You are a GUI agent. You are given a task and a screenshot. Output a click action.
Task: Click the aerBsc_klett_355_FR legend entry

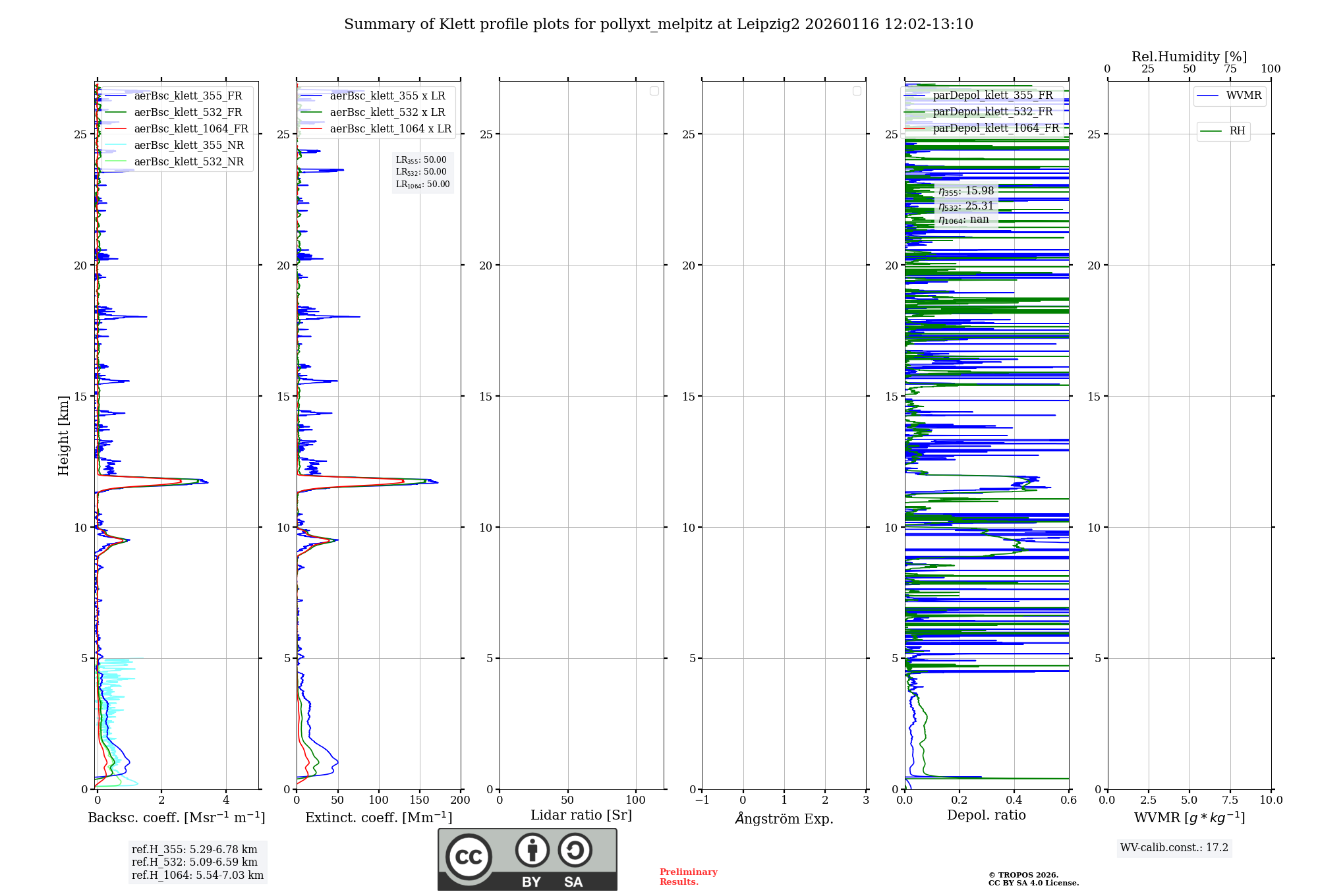pos(188,96)
